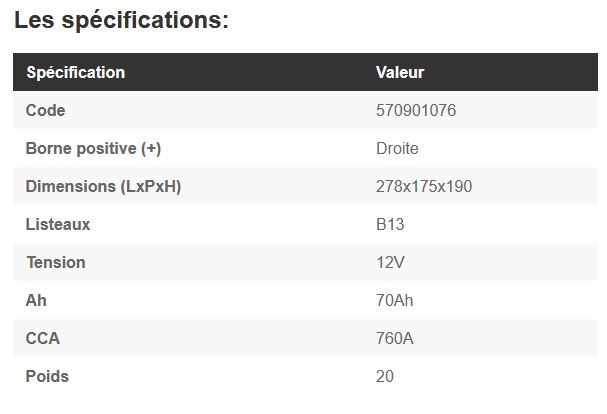The image size is (607, 414).
Task: Click the '(LxPxH)' text after Dimensions
Action: [151, 186]
